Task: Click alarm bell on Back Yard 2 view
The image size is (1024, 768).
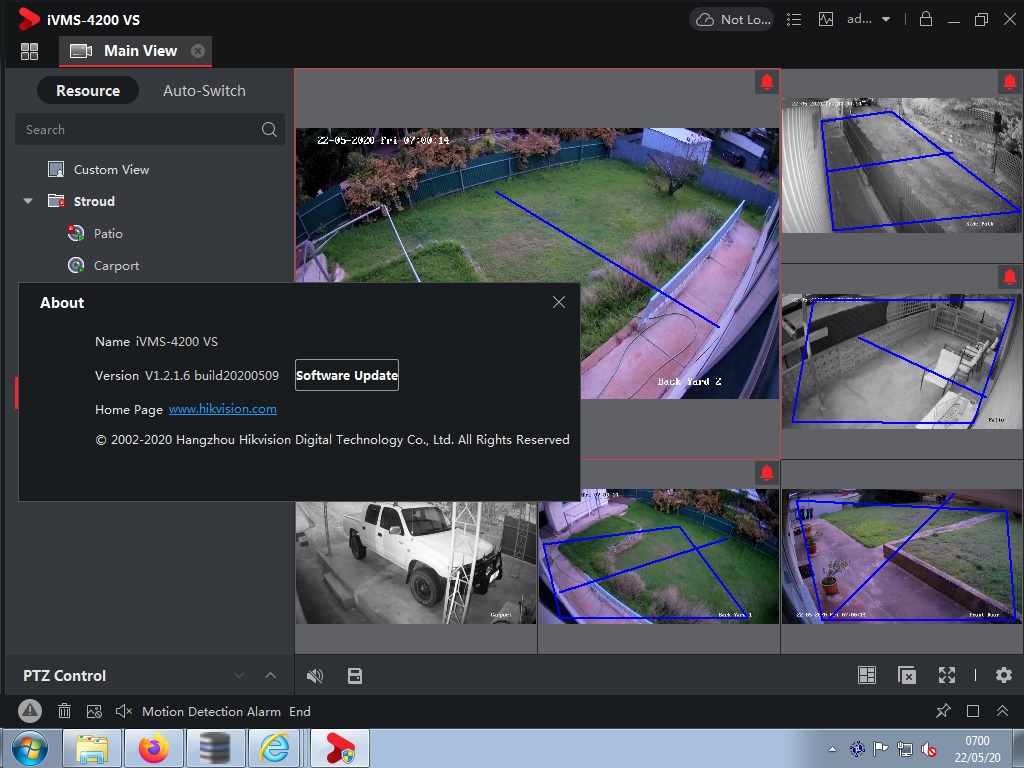Action: tap(767, 82)
